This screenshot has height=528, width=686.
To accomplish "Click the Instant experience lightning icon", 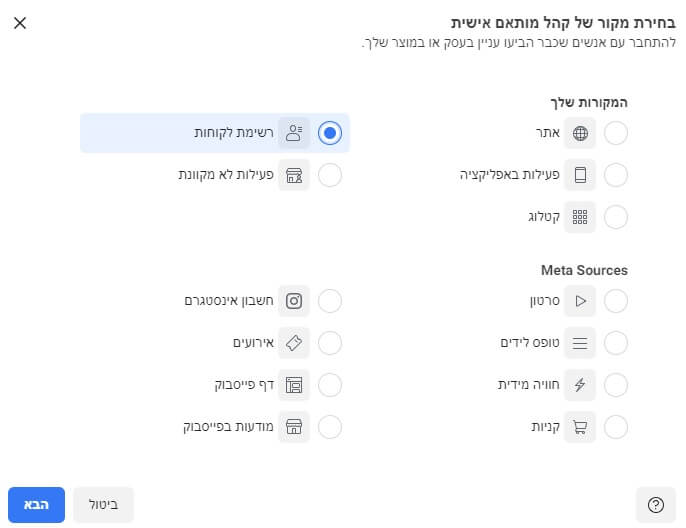I will (580, 385).
